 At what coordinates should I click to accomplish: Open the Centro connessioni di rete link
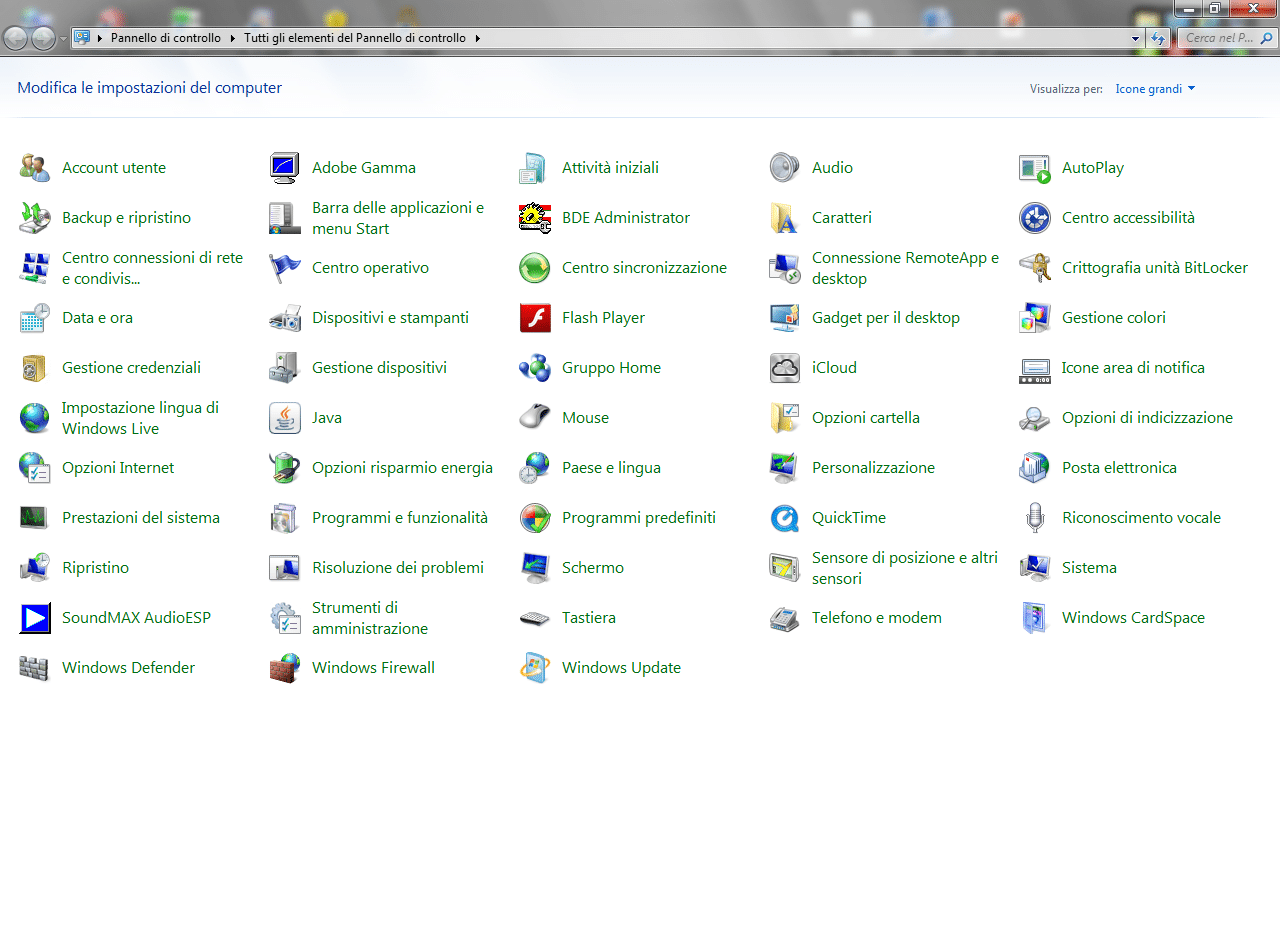click(153, 268)
